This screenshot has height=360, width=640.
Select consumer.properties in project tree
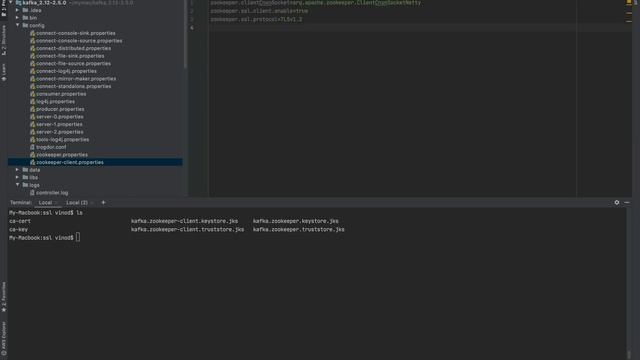tap(61, 94)
